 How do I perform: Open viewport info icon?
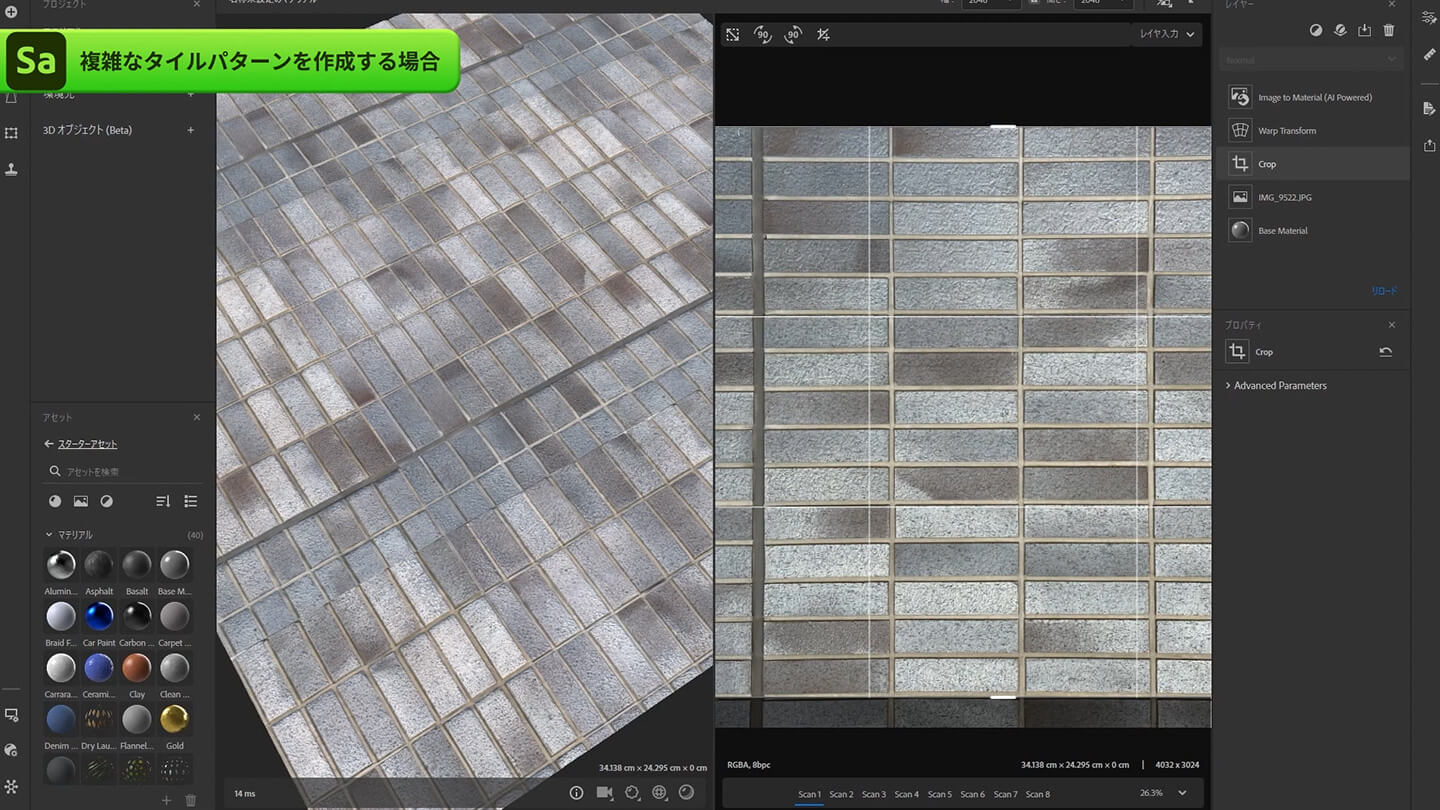pos(576,793)
